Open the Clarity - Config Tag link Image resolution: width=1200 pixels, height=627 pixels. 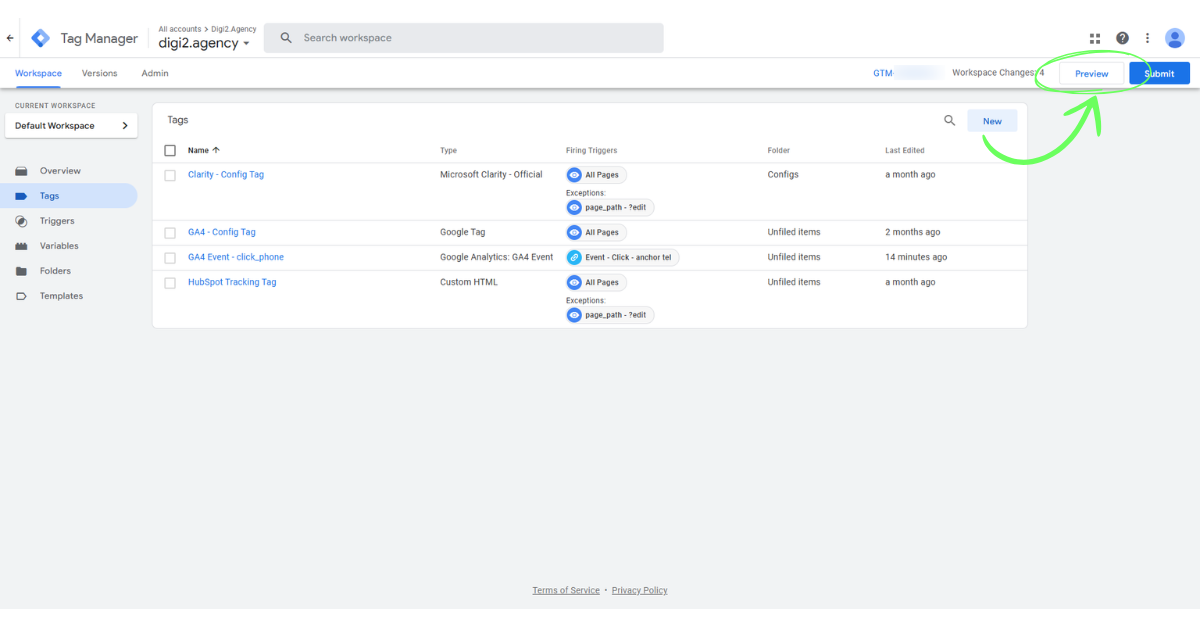[226, 175]
